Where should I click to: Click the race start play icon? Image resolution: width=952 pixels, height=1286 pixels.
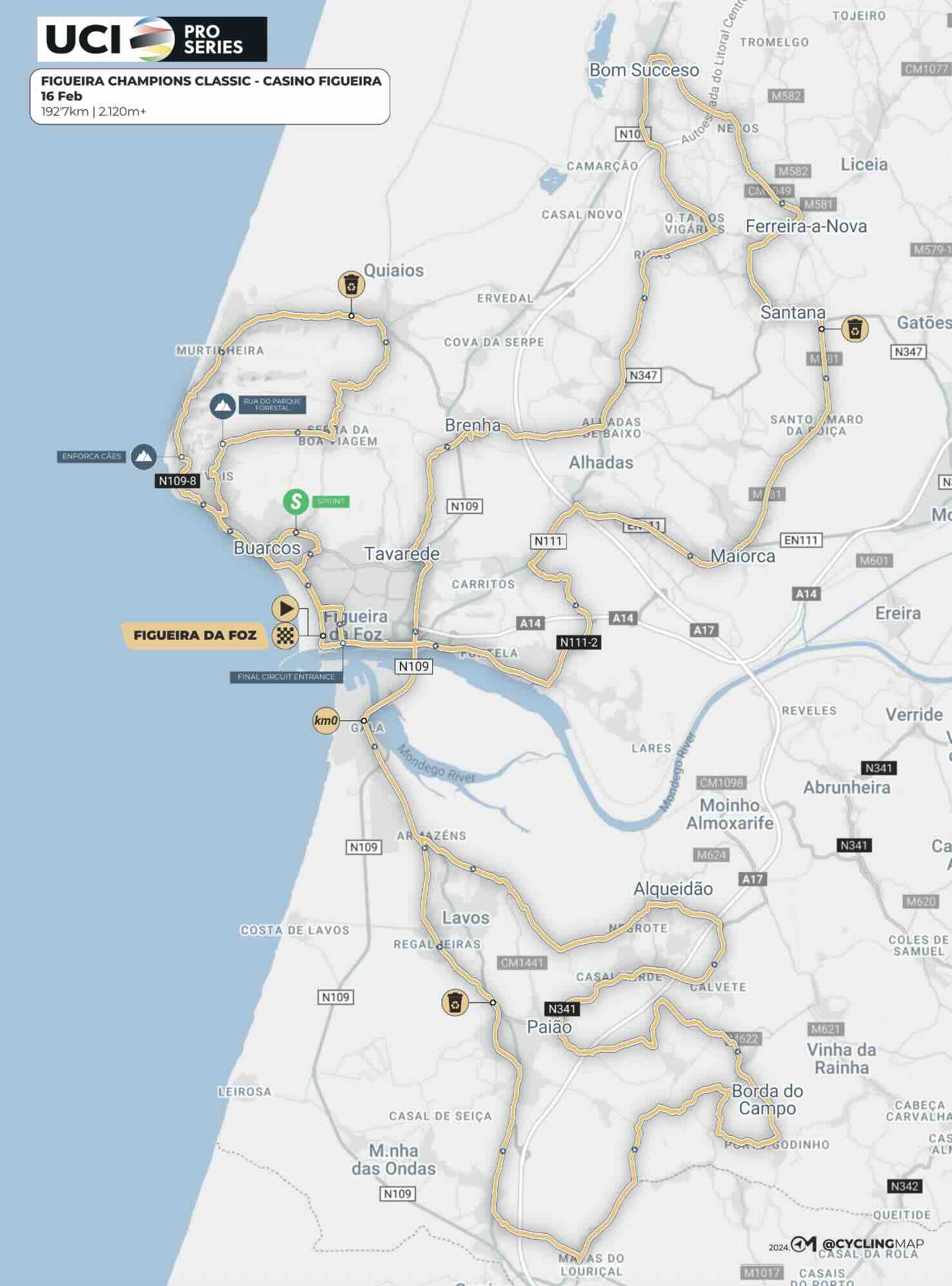pos(285,608)
